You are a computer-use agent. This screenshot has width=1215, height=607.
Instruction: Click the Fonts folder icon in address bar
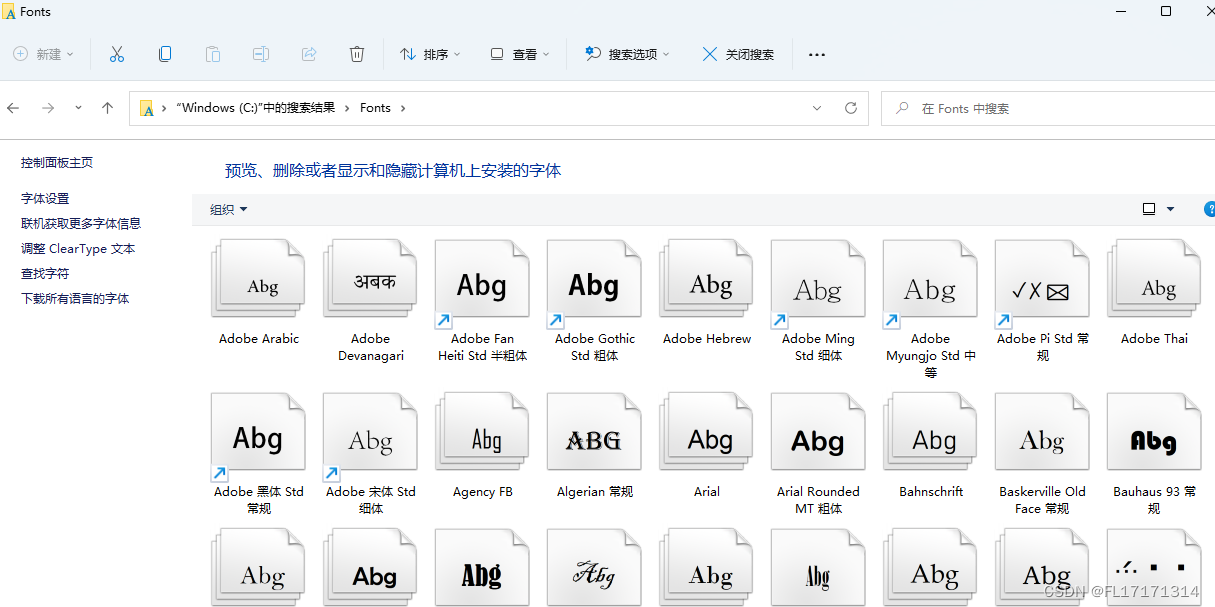point(147,108)
